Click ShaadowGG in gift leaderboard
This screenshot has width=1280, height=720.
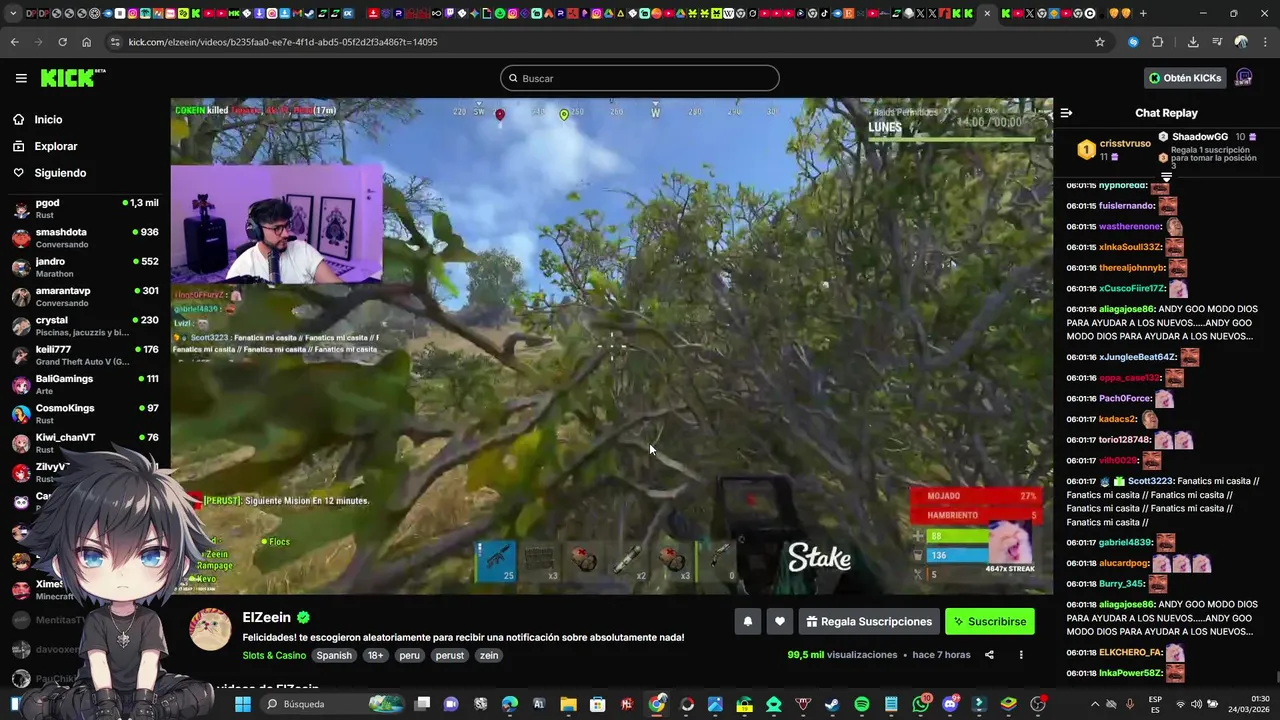pyautogui.click(x=1200, y=137)
